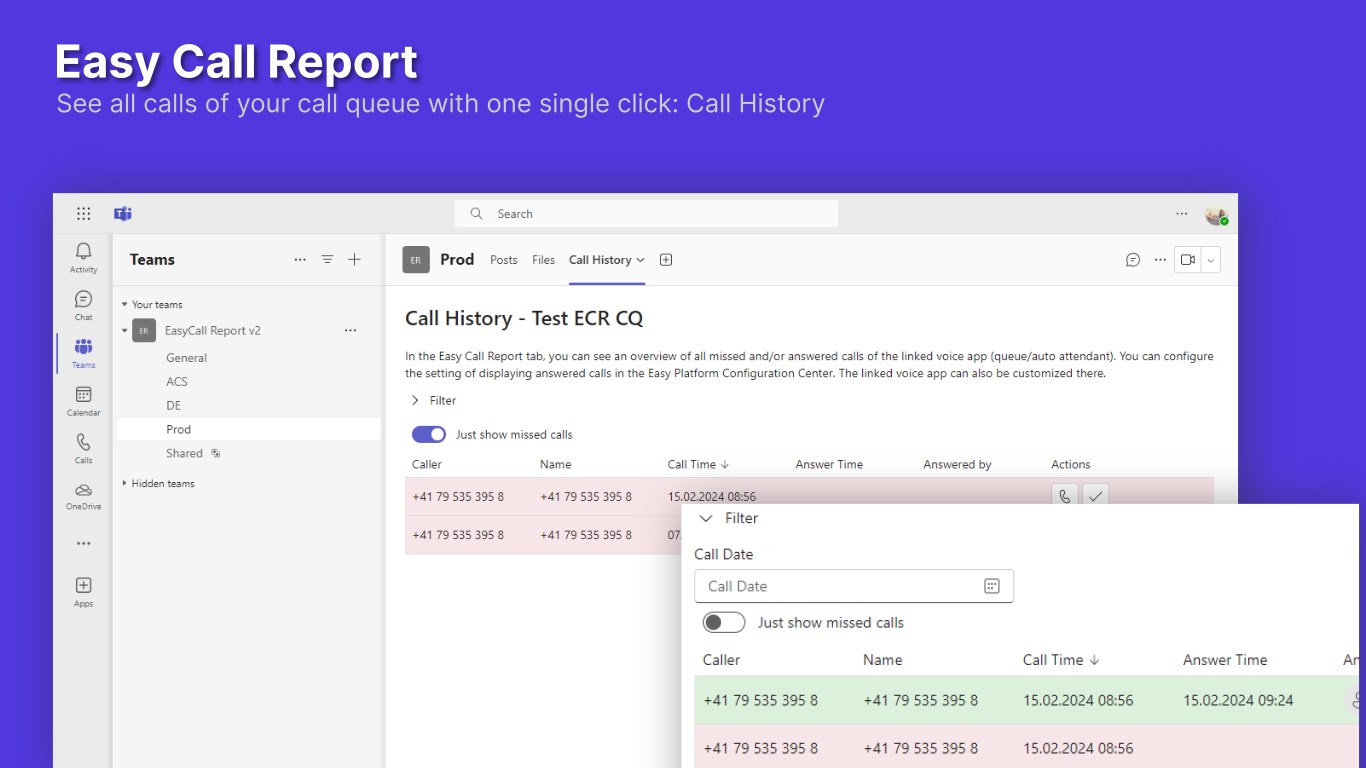
Task: Open Apps store in the sidebar
Action: point(84,591)
